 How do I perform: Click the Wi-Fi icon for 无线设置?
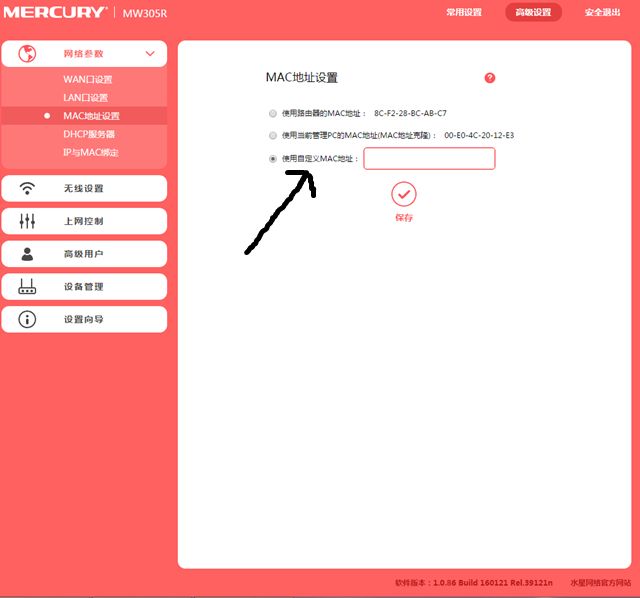[27, 189]
